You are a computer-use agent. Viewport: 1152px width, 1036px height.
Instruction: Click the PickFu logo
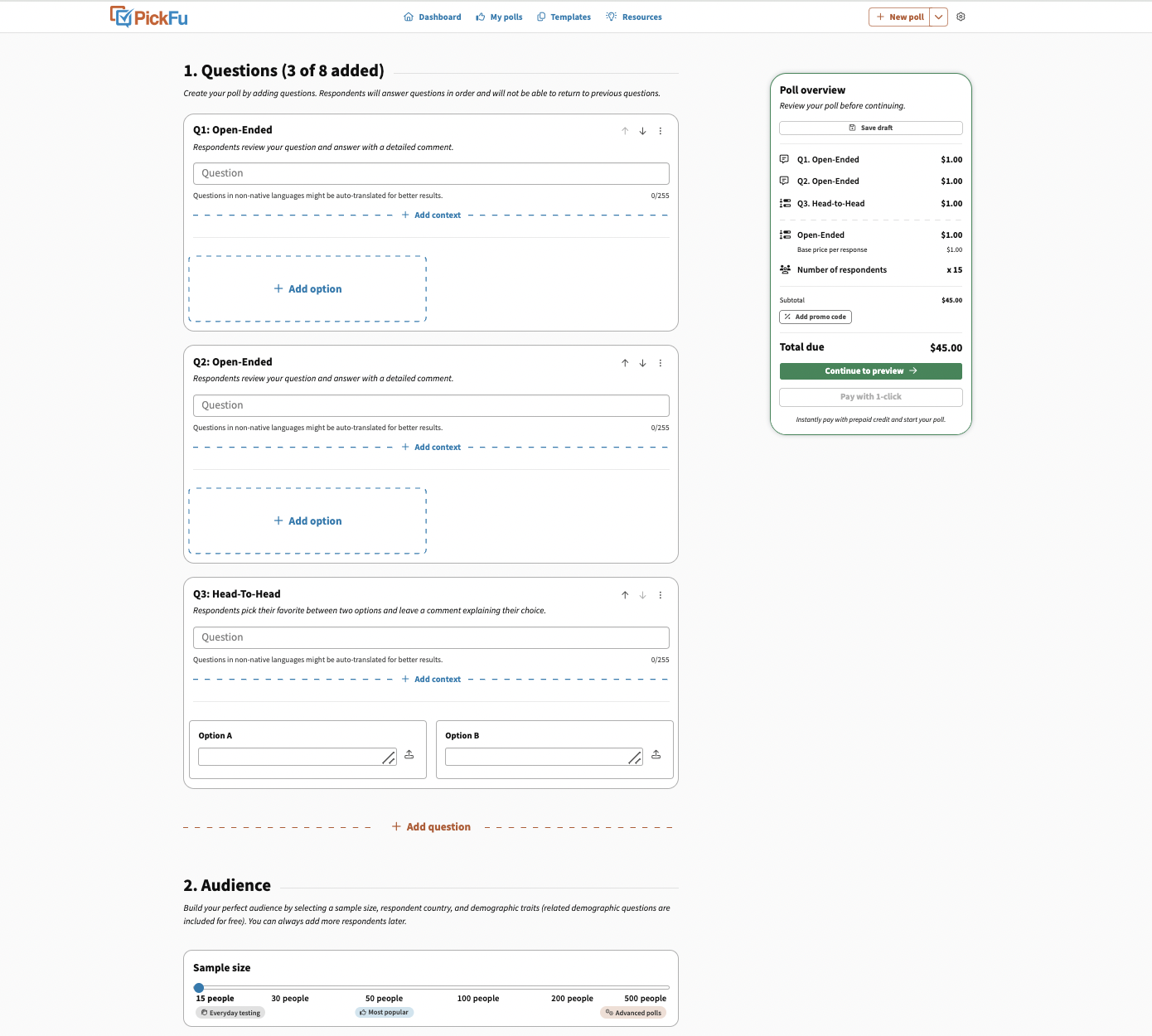click(x=149, y=17)
